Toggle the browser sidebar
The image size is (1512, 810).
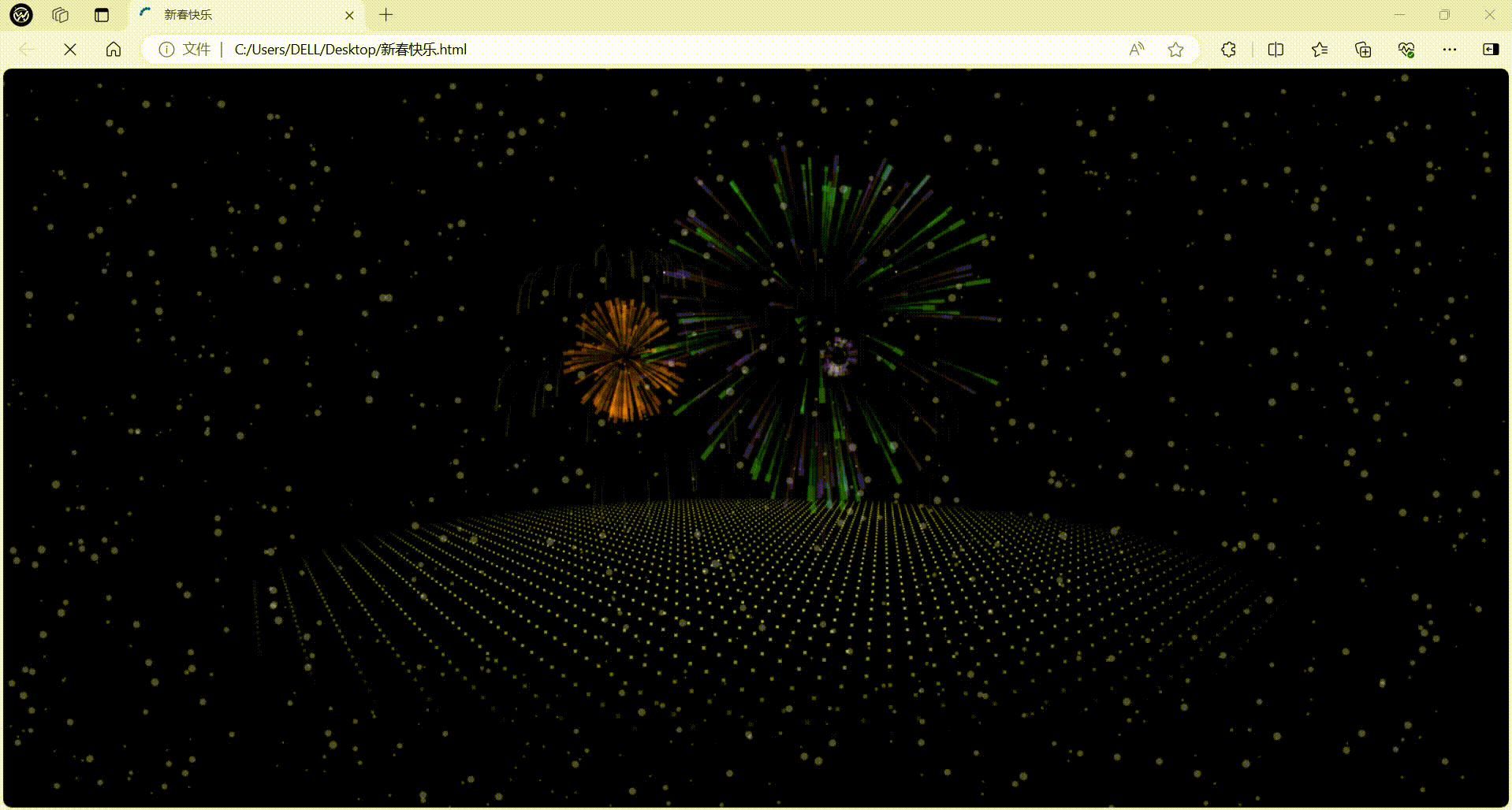point(1491,50)
